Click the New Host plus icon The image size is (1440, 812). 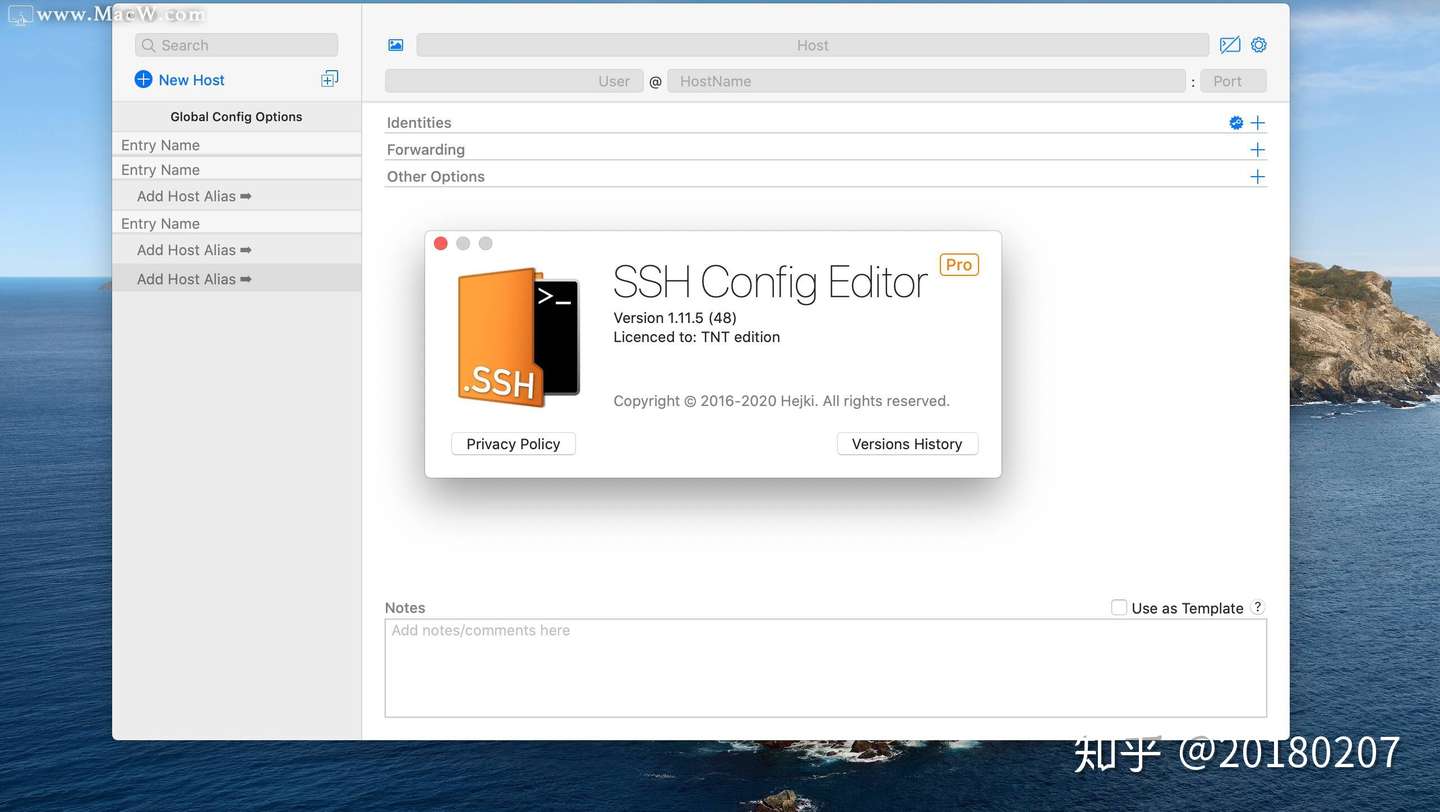click(143, 79)
